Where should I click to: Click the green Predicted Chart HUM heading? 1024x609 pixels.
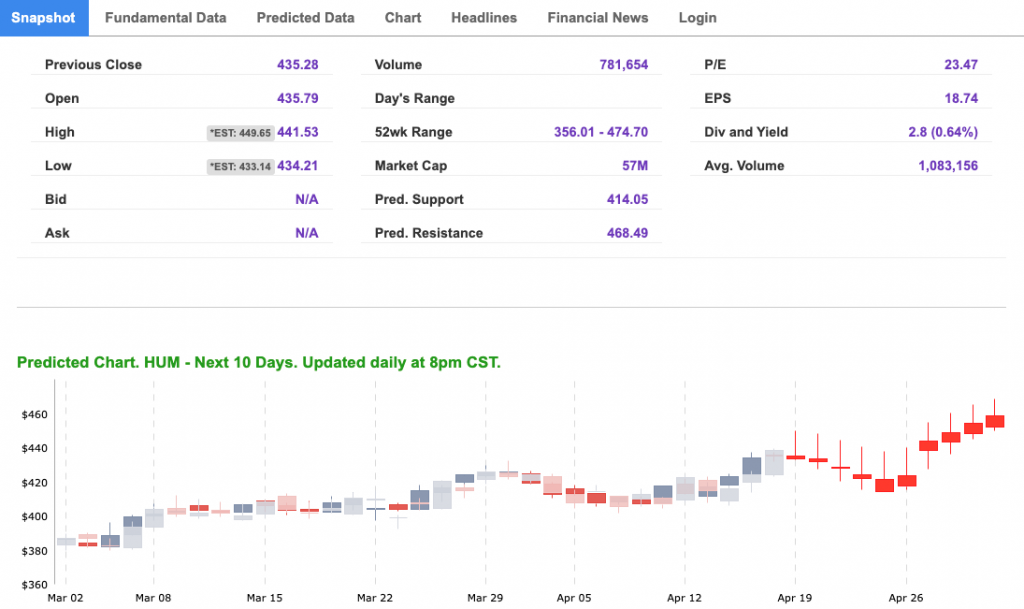258,362
